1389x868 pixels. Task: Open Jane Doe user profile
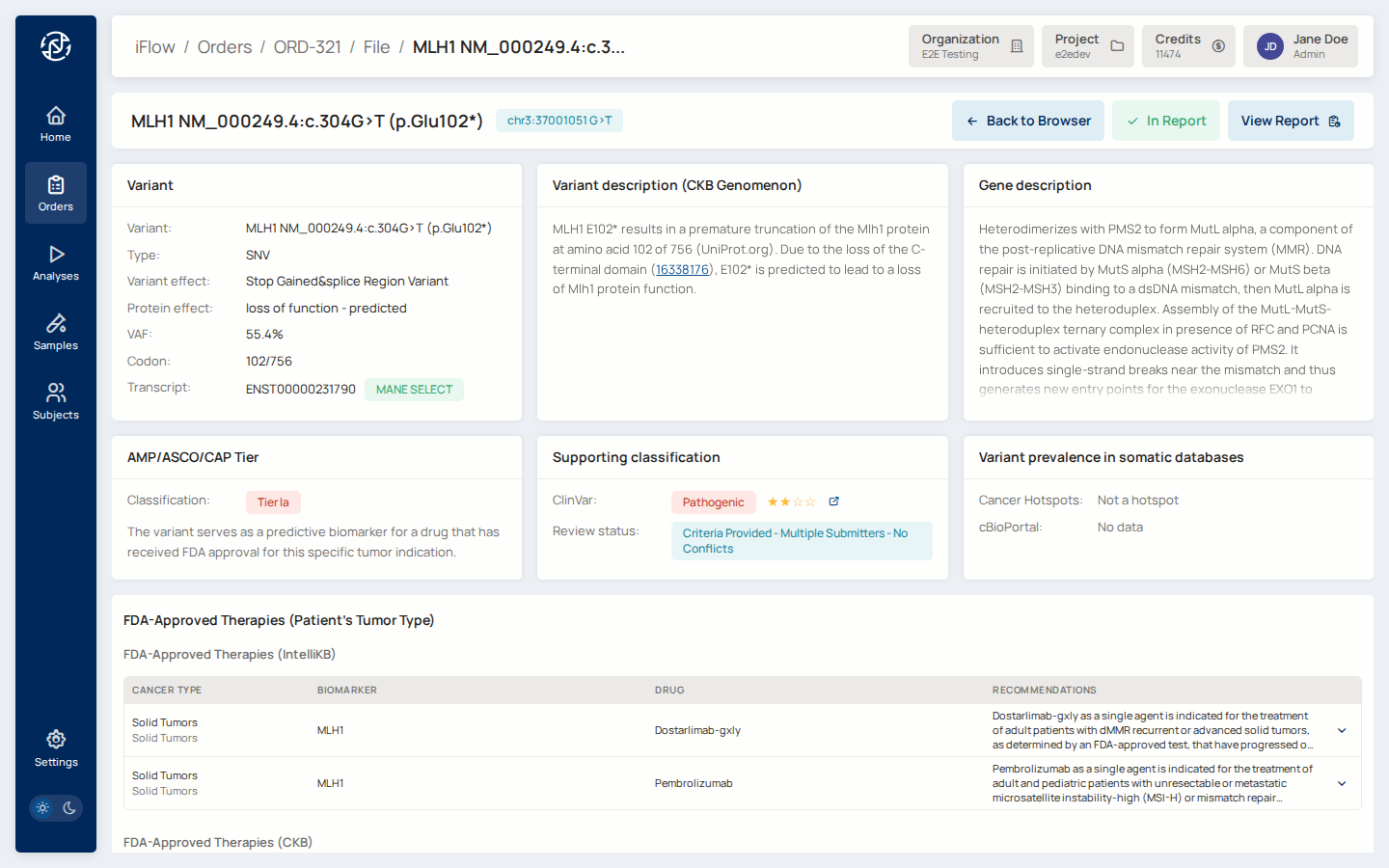tap(1299, 46)
